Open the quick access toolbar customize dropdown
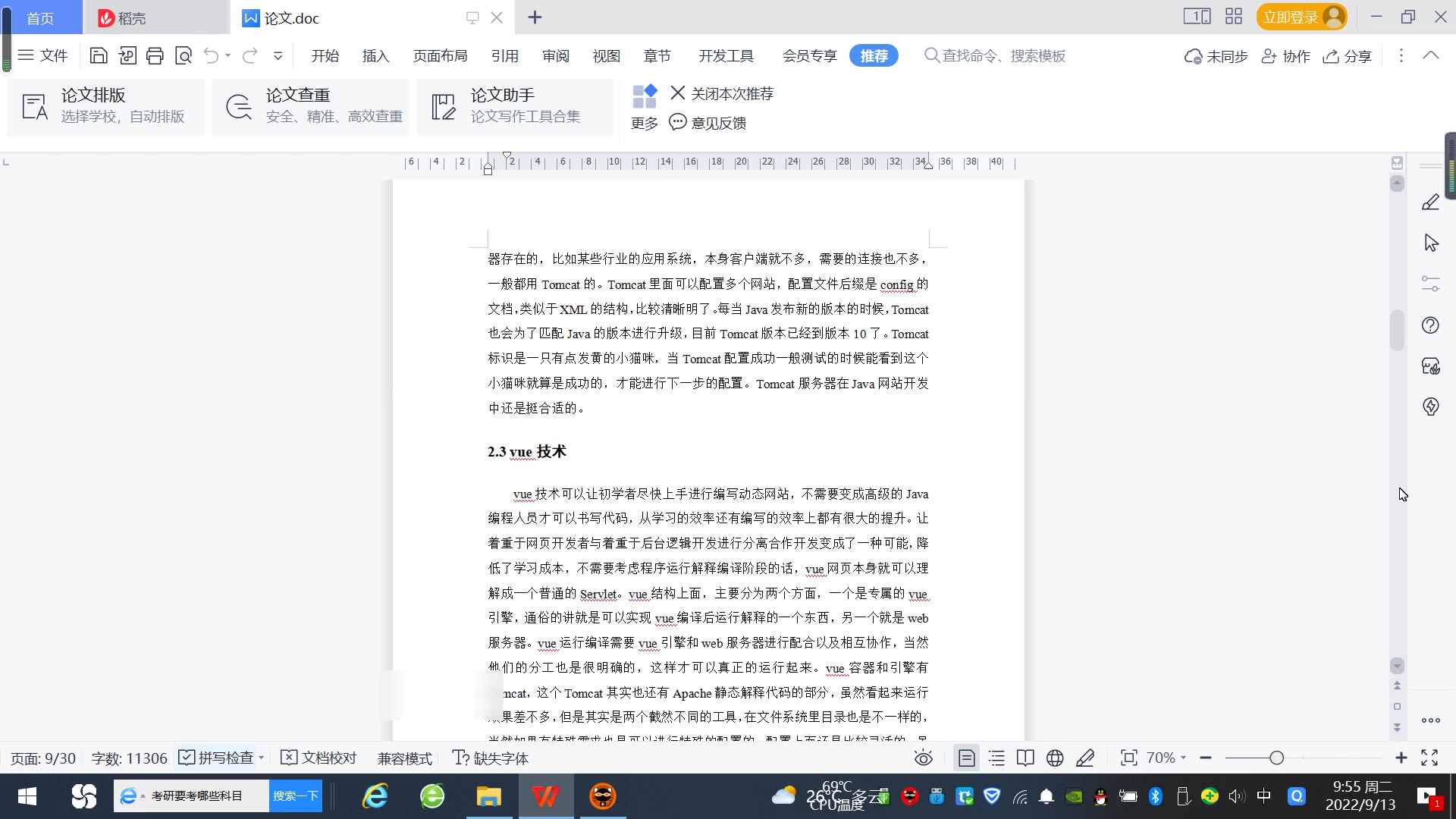1456x819 pixels. [x=278, y=55]
